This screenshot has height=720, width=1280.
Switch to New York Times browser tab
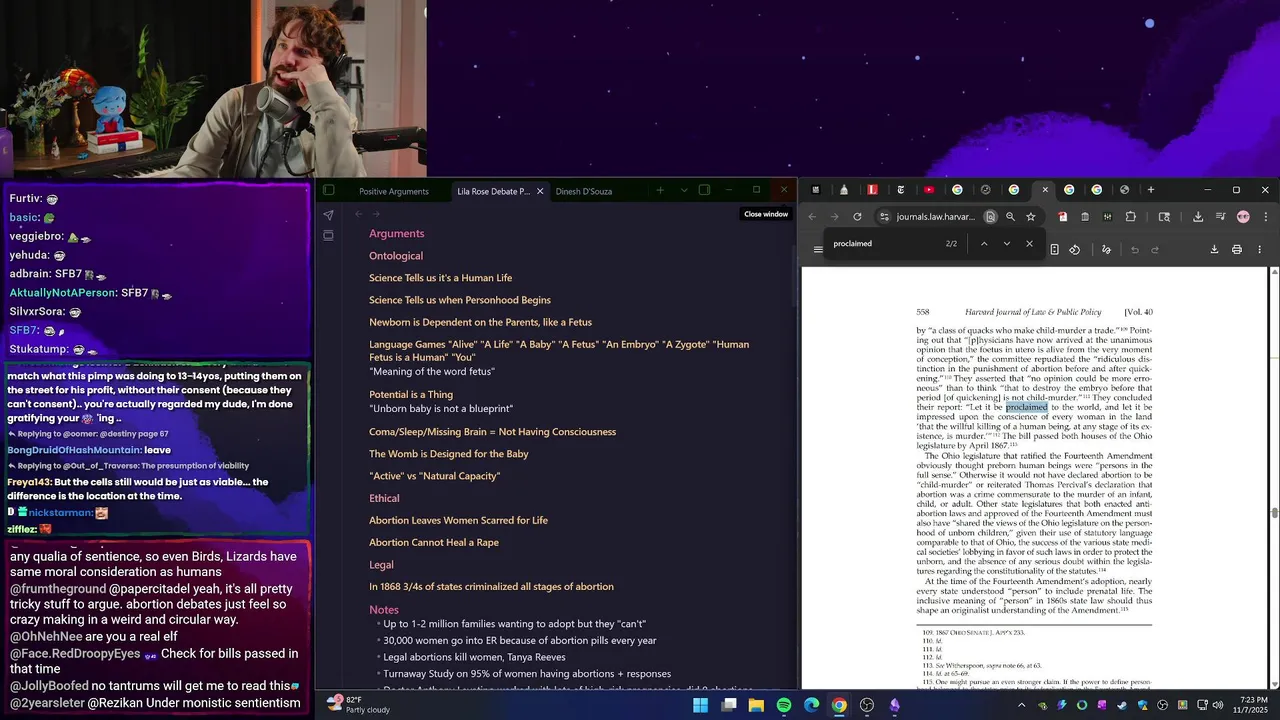click(901, 190)
